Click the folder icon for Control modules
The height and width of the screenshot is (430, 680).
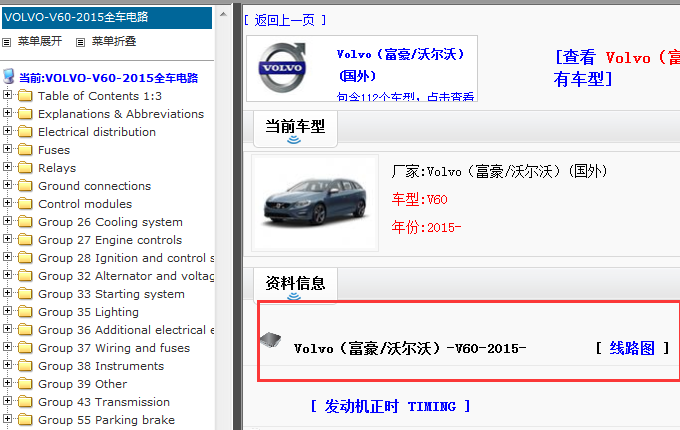pos(25,204)
